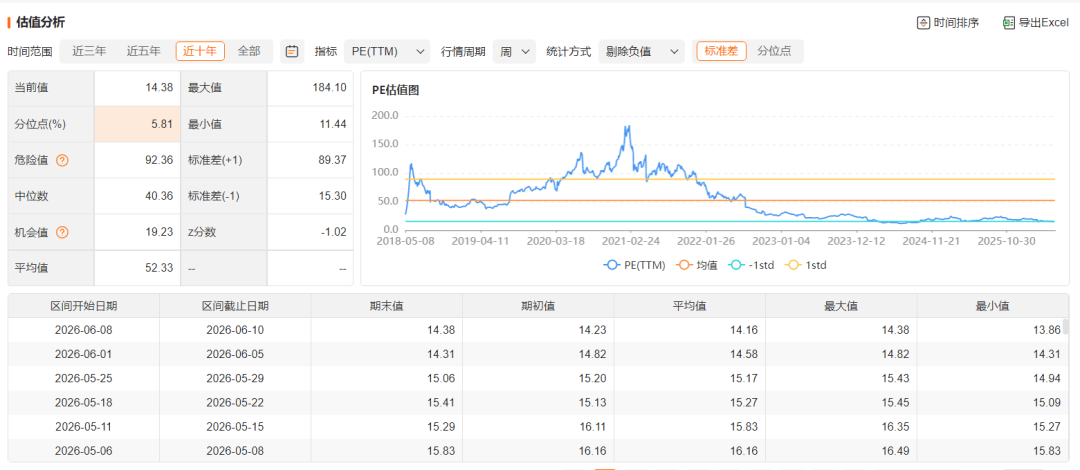
Task: Click 时间排序 text button
Action: [x=956, y=23]
